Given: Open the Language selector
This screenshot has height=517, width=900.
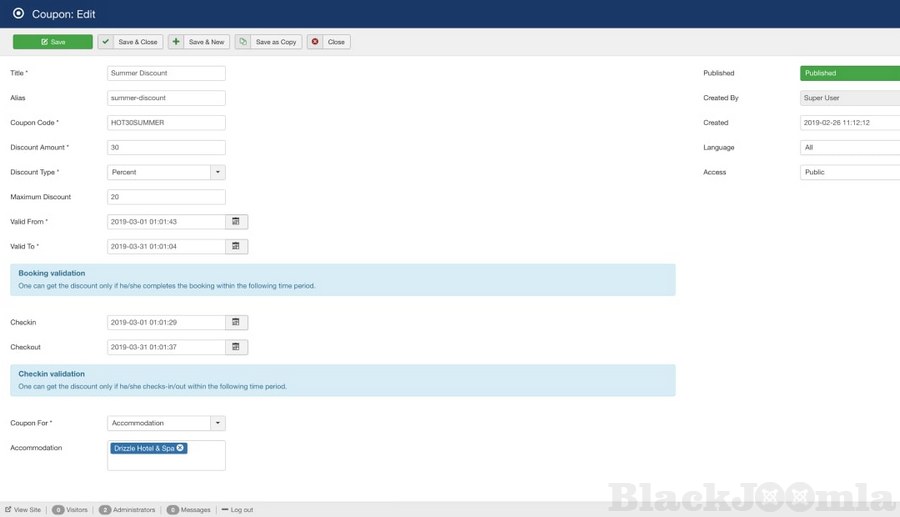Looking at the screenshot, I should coord(849,147).
